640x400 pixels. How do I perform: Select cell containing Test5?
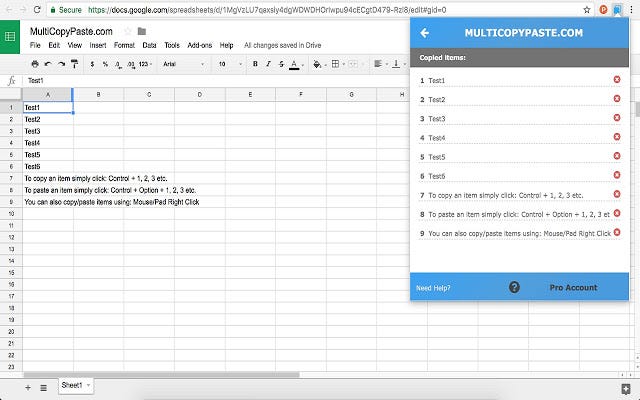click(x=48, y=155)
